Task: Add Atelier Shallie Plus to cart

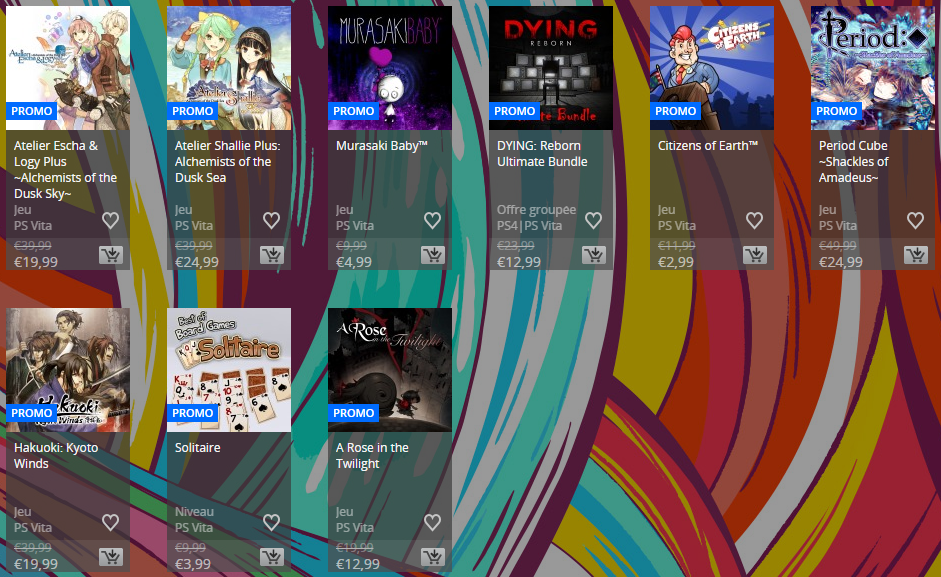Action: 271,255
